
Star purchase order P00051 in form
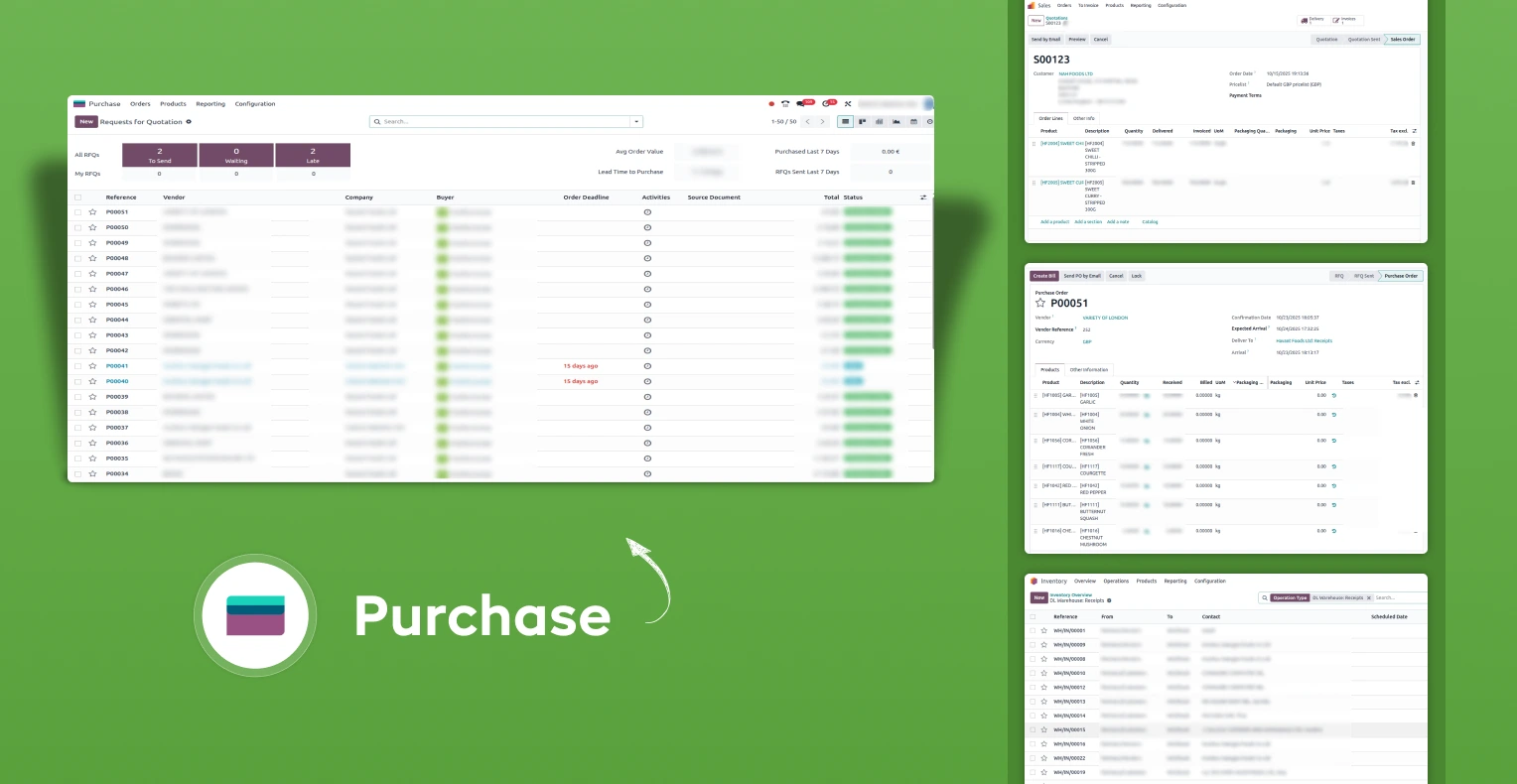[1040, 304]
